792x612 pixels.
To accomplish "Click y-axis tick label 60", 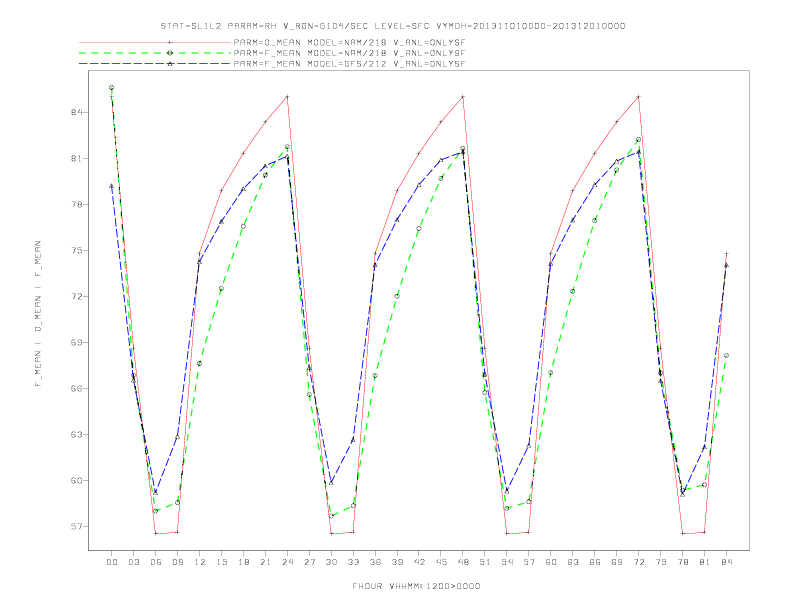I will pyautogui.click(x=76, y=480).
